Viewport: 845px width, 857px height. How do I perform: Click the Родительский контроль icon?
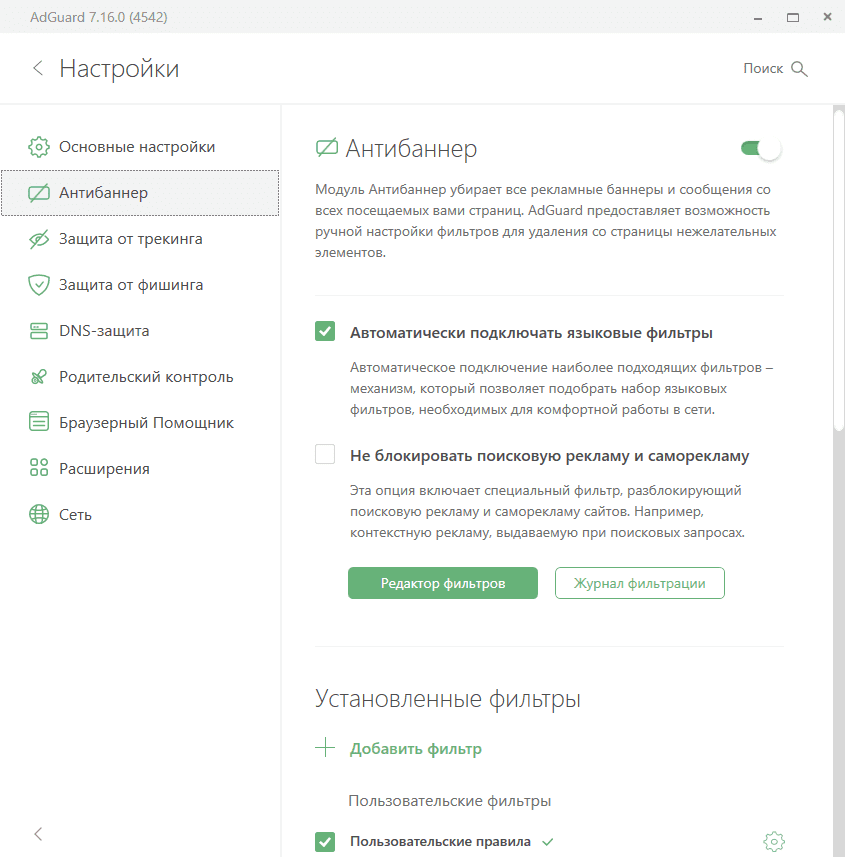39,377
